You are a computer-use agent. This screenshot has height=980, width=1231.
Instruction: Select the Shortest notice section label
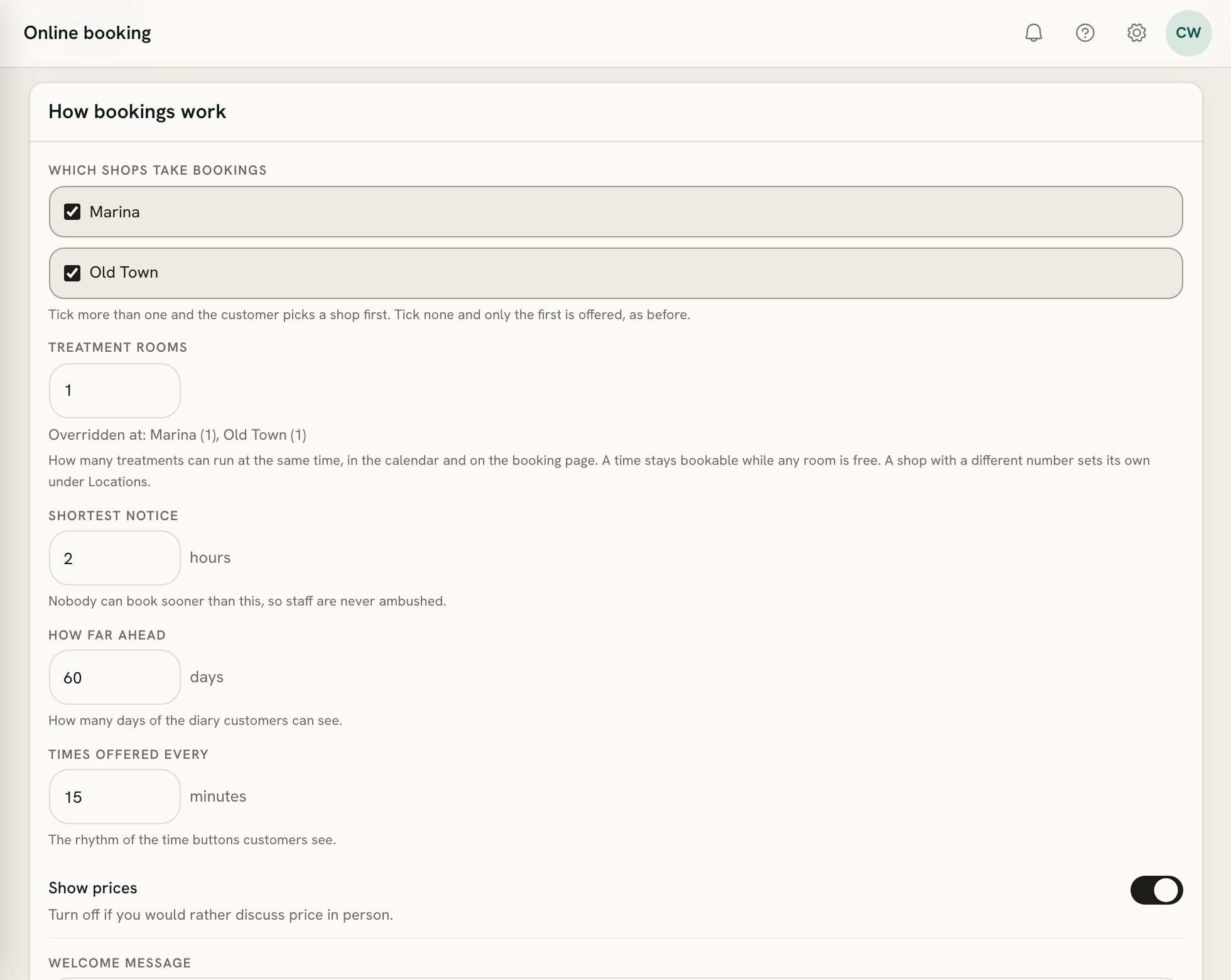click(x=114, y=516)
